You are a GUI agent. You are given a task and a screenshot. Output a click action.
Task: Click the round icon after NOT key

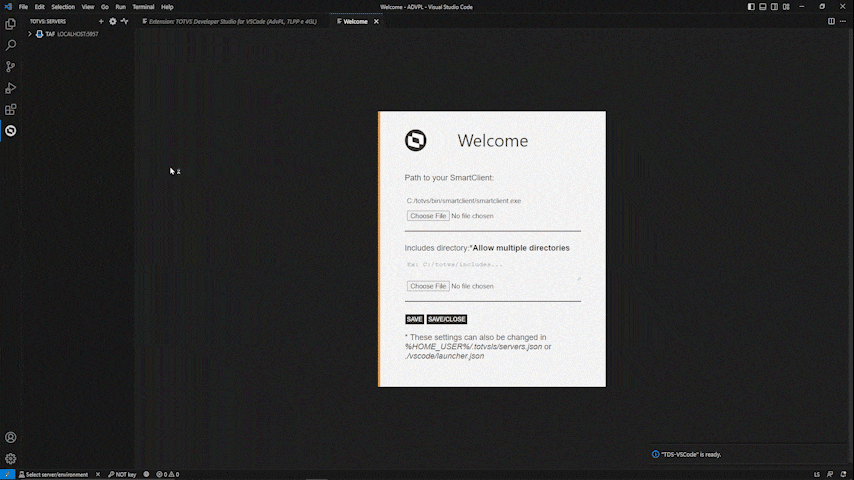point(146,475)
